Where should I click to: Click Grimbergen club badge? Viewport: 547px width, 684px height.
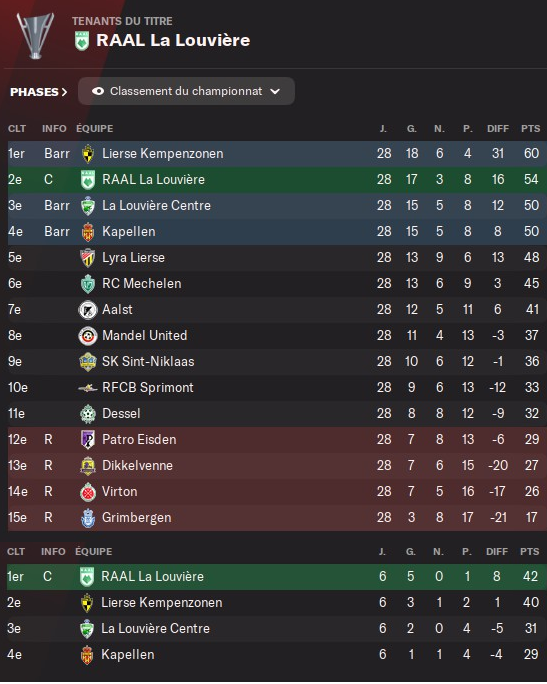point(88,518)
